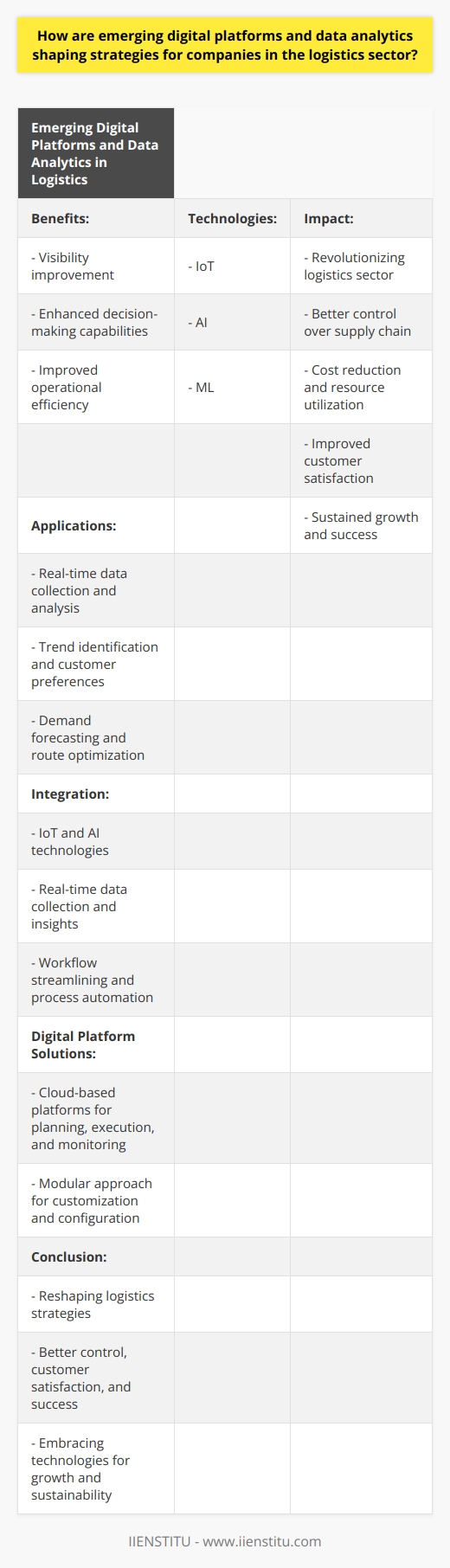Select Demand forecasting and route optimization
Viewport: 450px width, 1568px height.
(96, 737)
